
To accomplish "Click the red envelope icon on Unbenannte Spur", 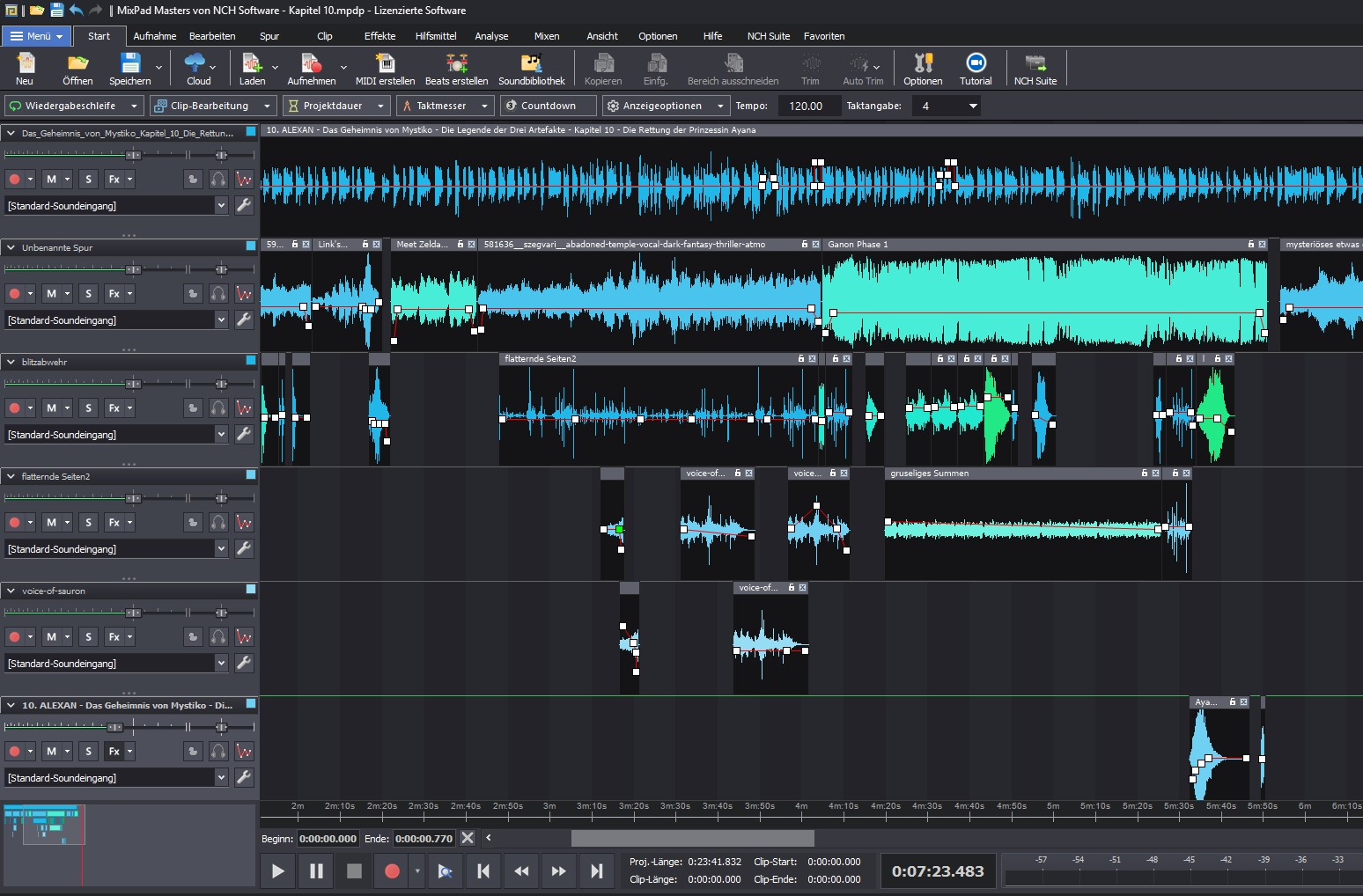I will click(244, 293).
